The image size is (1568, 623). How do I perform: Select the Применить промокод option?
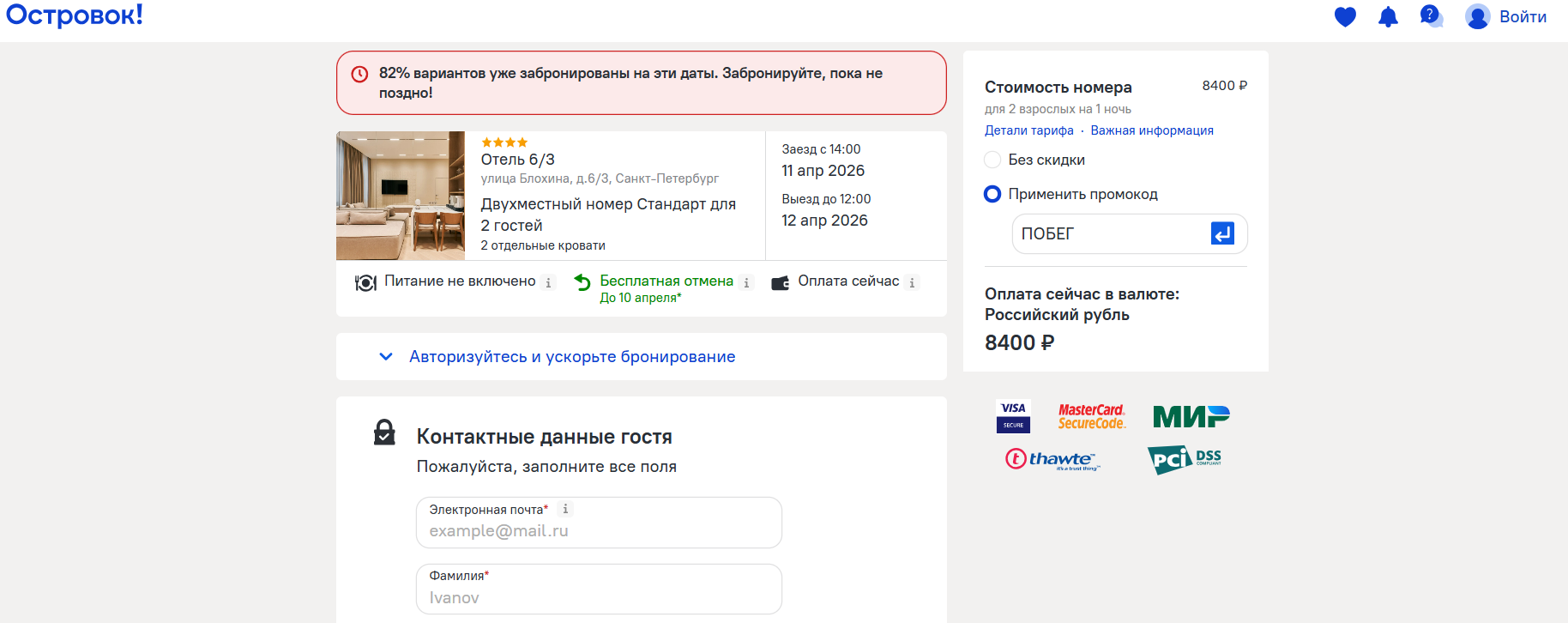[x=992, y=194]
